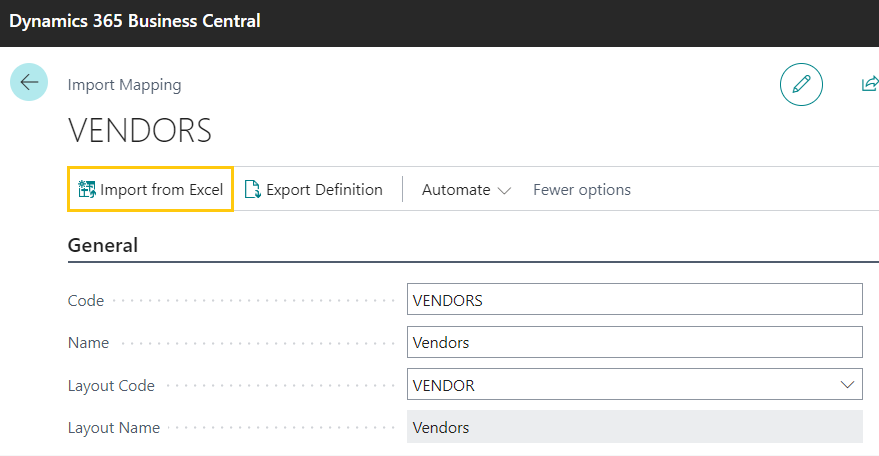Click the Layout Name field
This screenshot has height=456, width=879.
(635, 427)
